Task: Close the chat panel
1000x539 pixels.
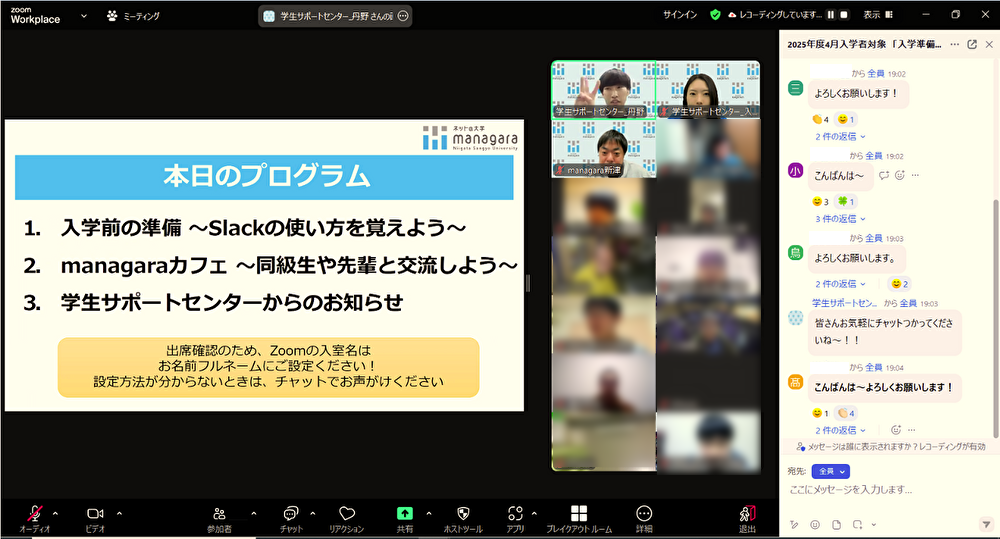Action: click(989, 44)
